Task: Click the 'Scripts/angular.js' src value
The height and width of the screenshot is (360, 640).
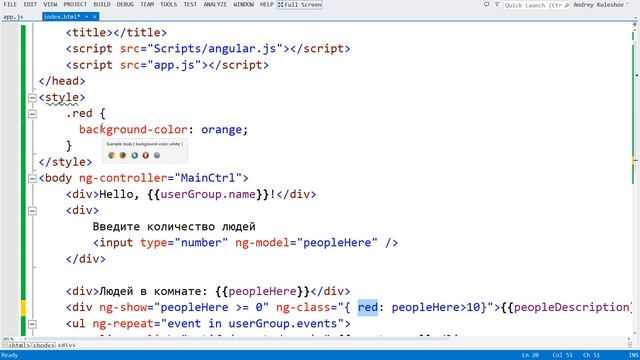Action: pos(215,49)
